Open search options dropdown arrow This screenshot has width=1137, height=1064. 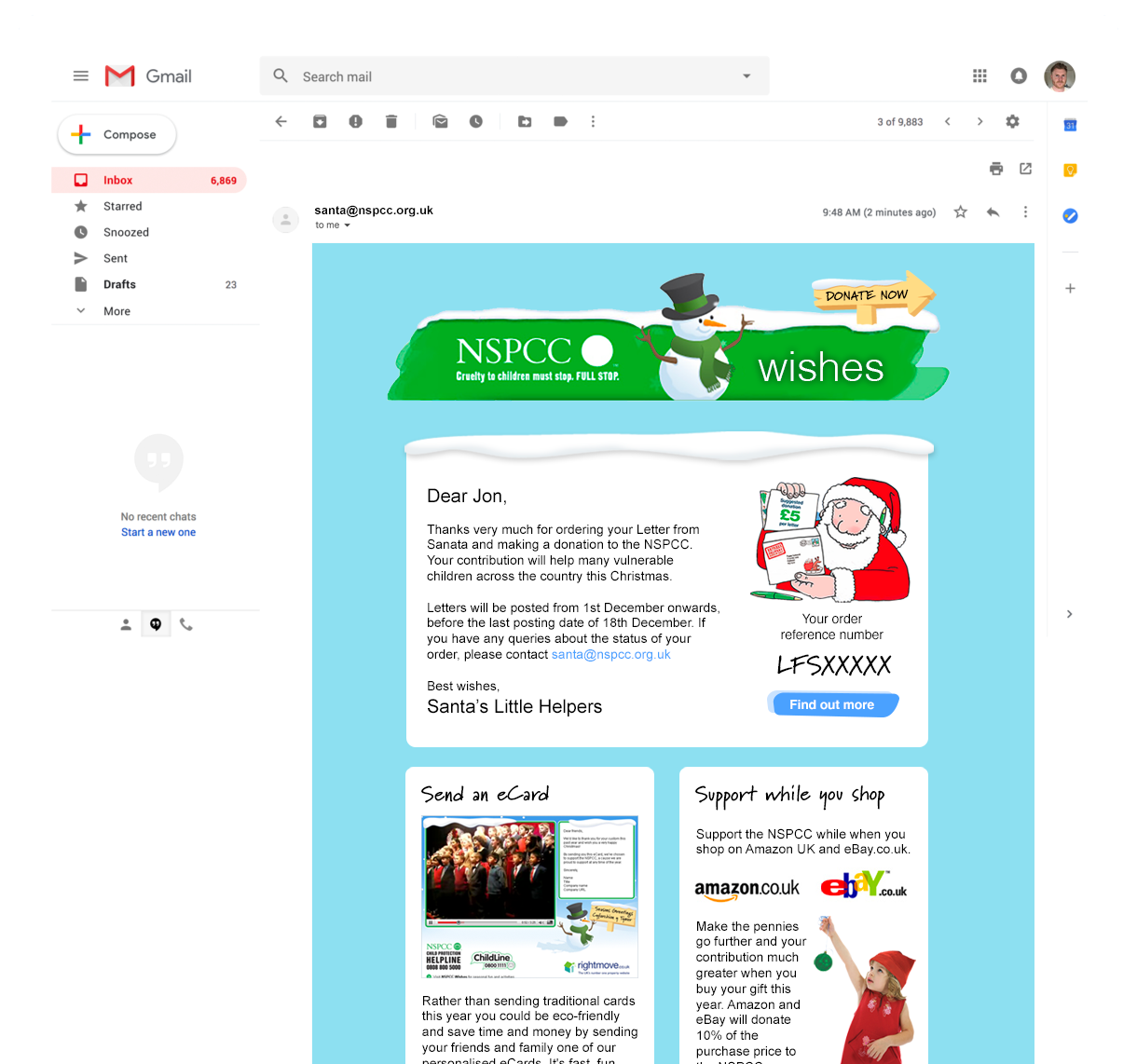click(x=747, y=76)
